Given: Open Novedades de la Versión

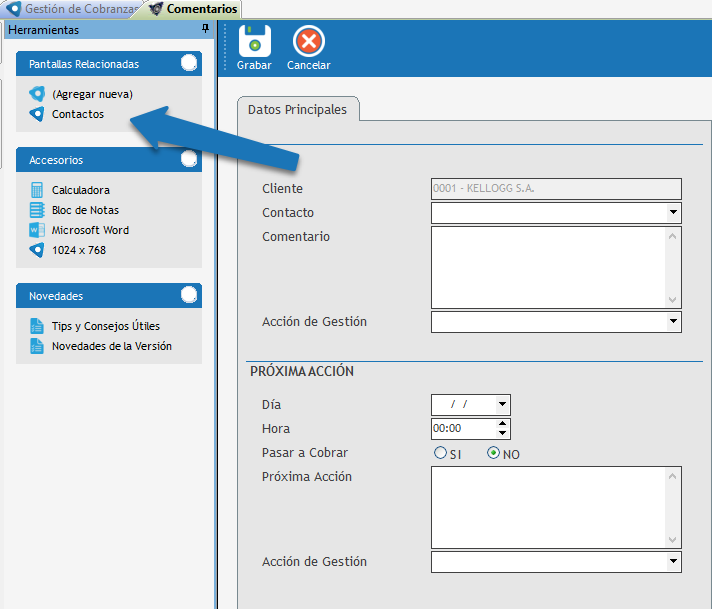Looking at the screenshot, I should coord(111,346).
